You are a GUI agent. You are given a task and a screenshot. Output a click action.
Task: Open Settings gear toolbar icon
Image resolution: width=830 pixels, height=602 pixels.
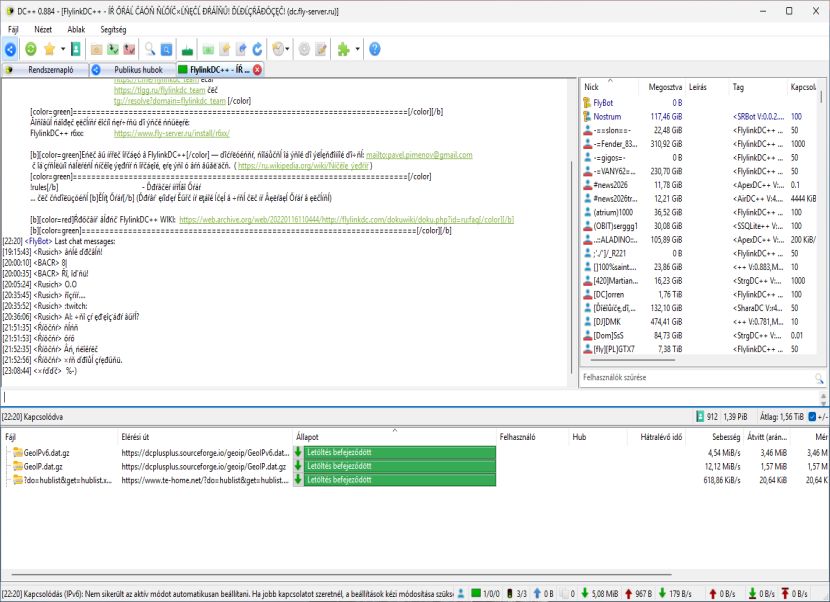(304, 49)
